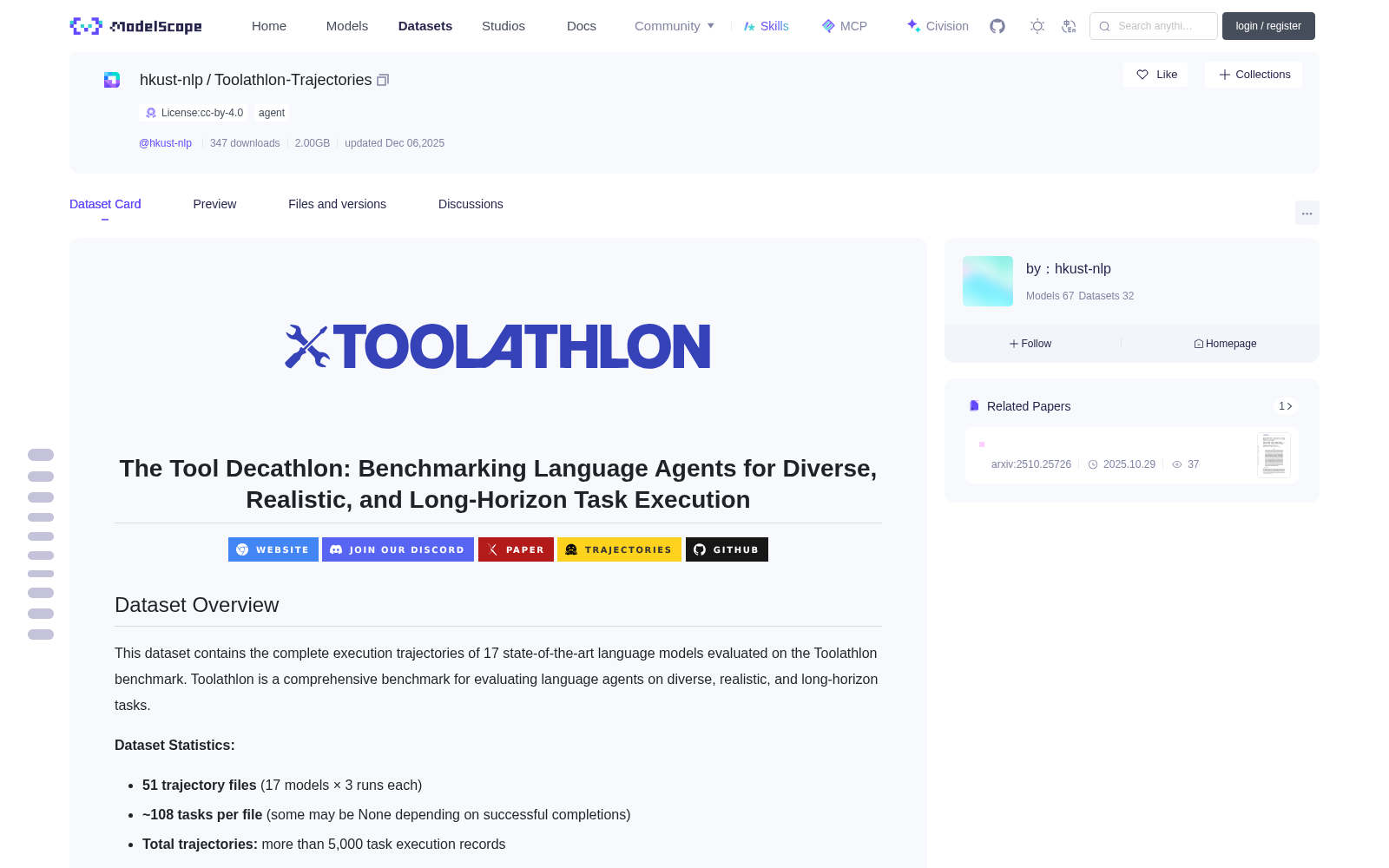
Task: Open the MCP page
Action: 845,26
